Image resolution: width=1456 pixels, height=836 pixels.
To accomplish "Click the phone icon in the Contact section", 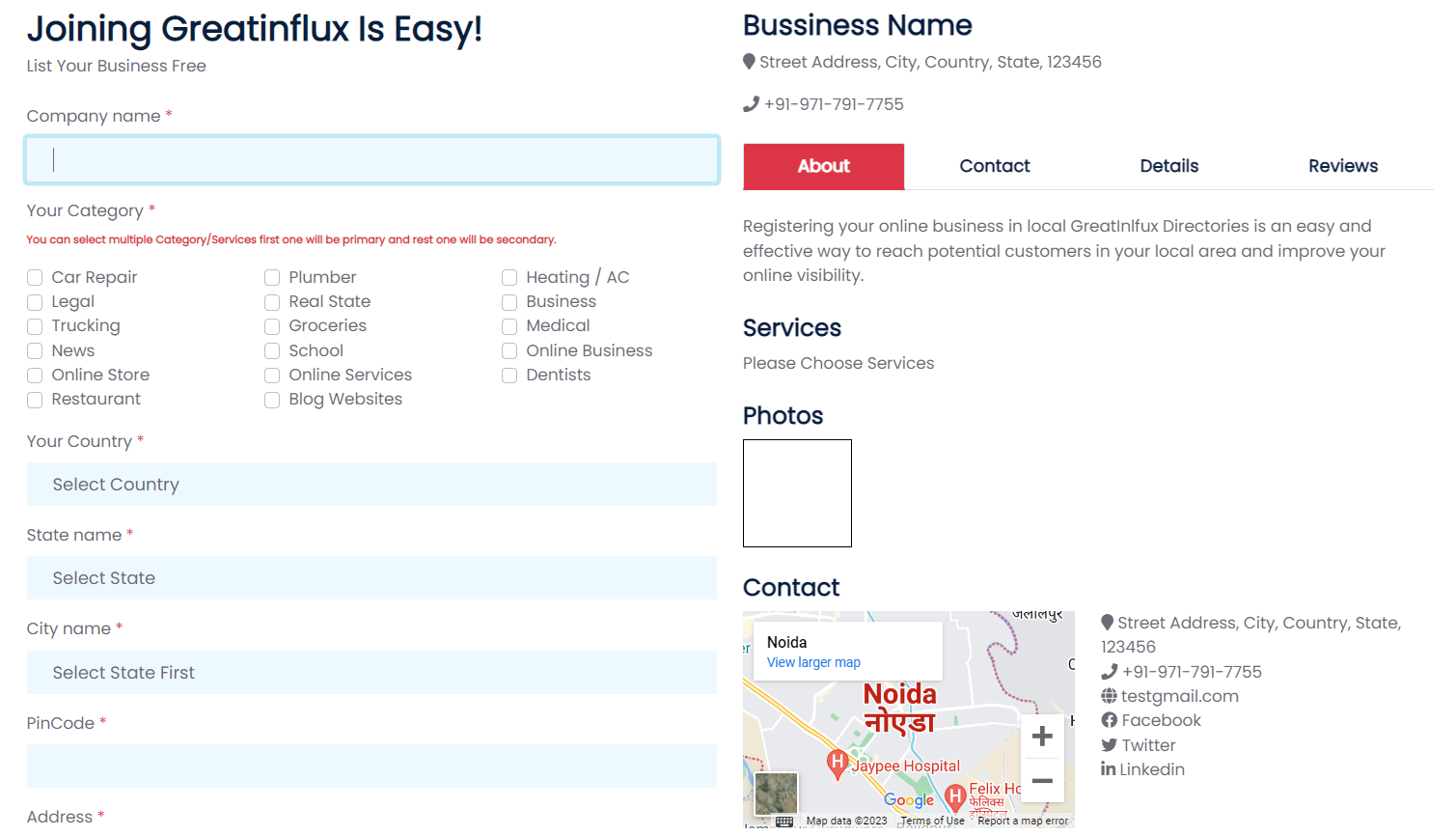I will pos(1109,672).
